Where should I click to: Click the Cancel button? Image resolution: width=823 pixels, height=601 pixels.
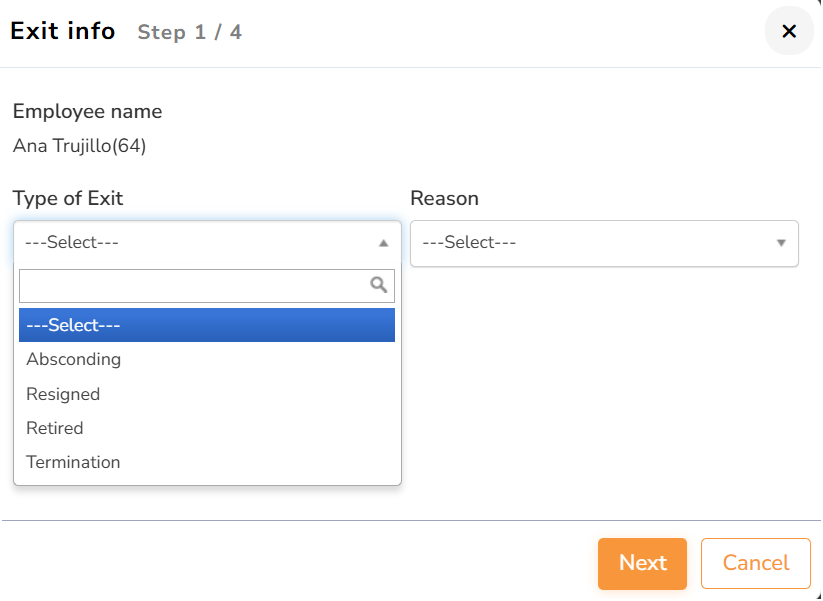click(755, 563)
